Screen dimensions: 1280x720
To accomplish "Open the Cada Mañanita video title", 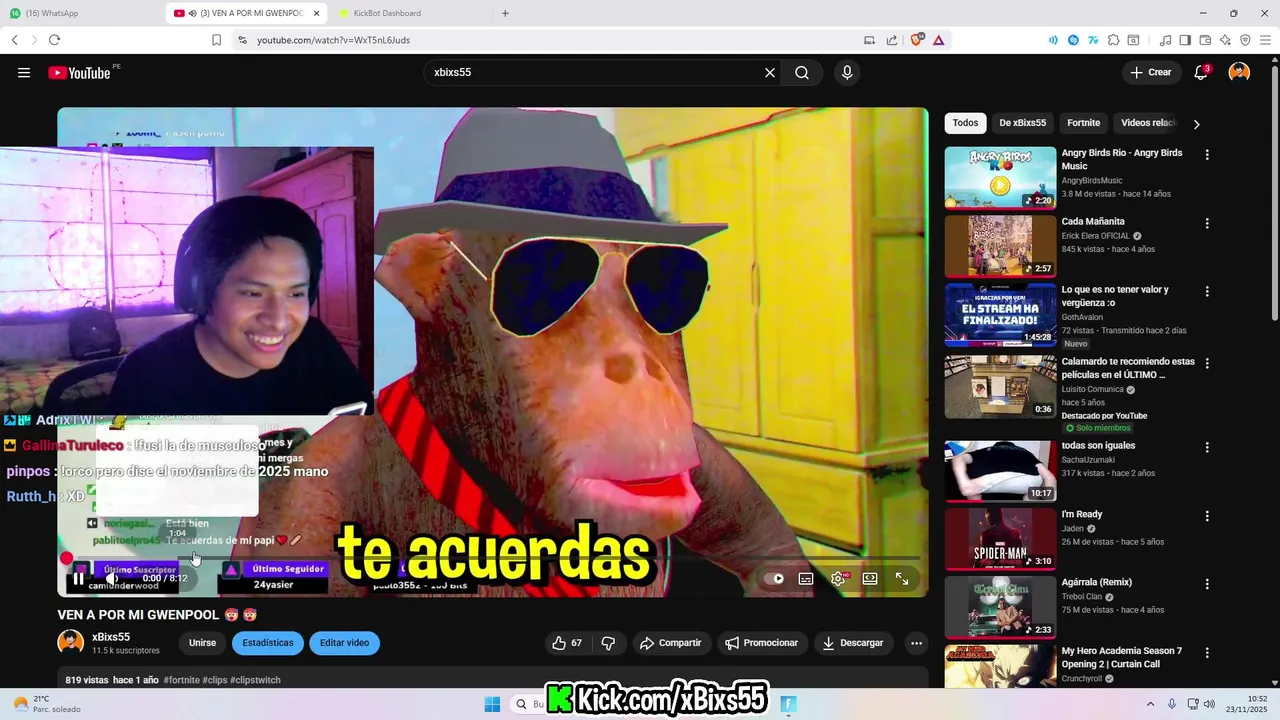I will [1093, 221].
